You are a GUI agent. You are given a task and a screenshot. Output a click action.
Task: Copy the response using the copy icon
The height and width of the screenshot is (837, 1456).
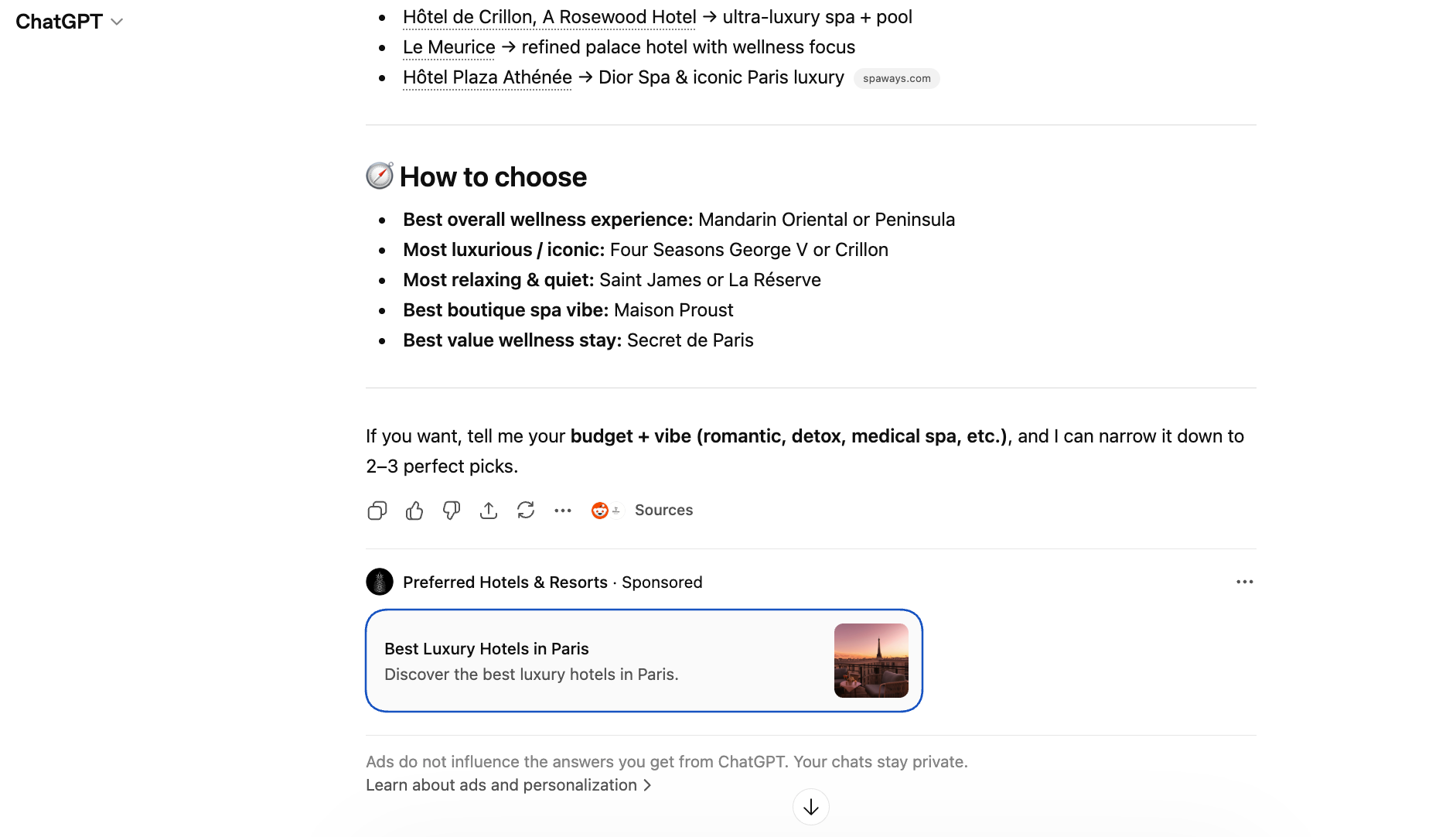[377, 511]
